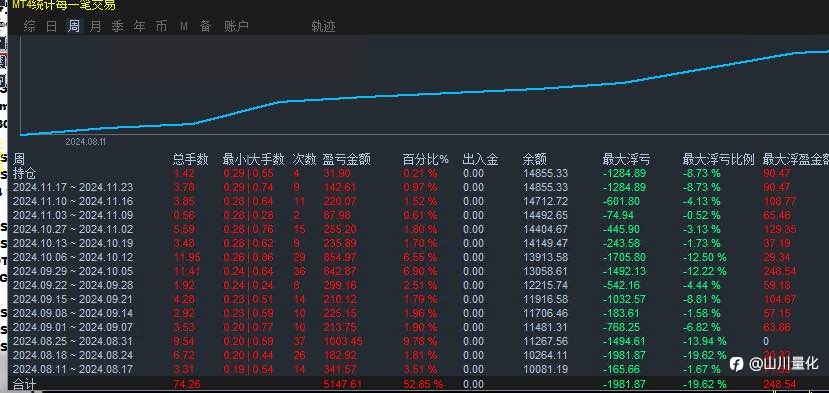Click the 最大浮亏 column header
Viewport: 829px width, 393px height.
[627, 159]
